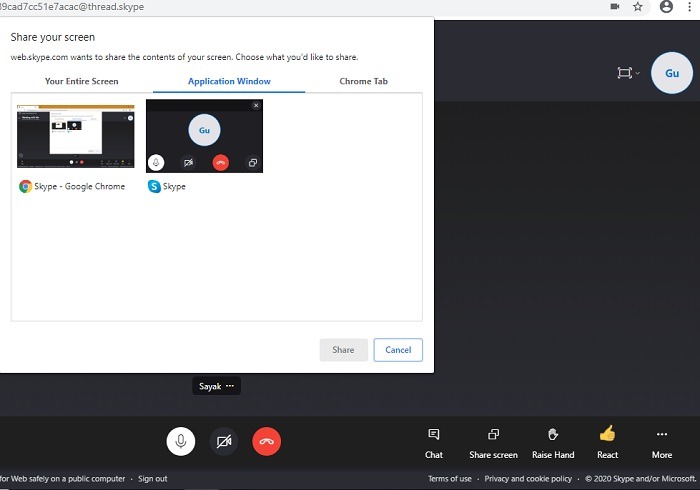This screenshot has width=700, height=490.
Task: Open React thumbs-up menu
Action: click(608, 444)
